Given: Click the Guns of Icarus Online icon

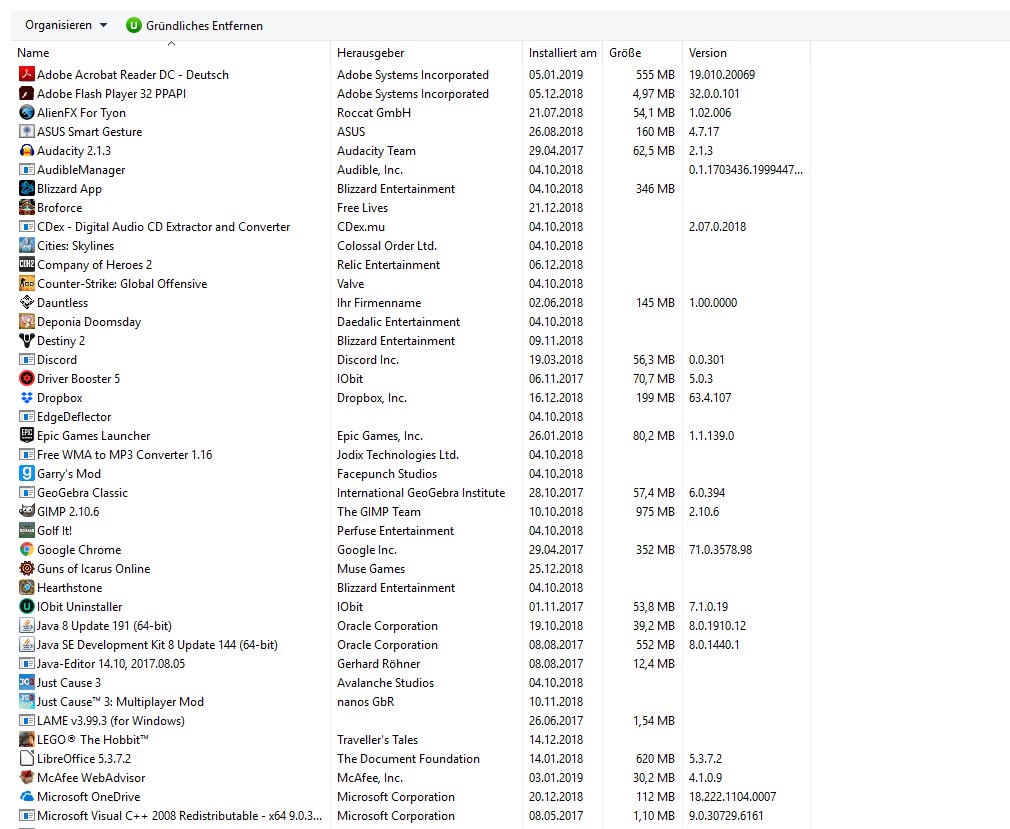Looking at the screenshot, I should point(26,568).
